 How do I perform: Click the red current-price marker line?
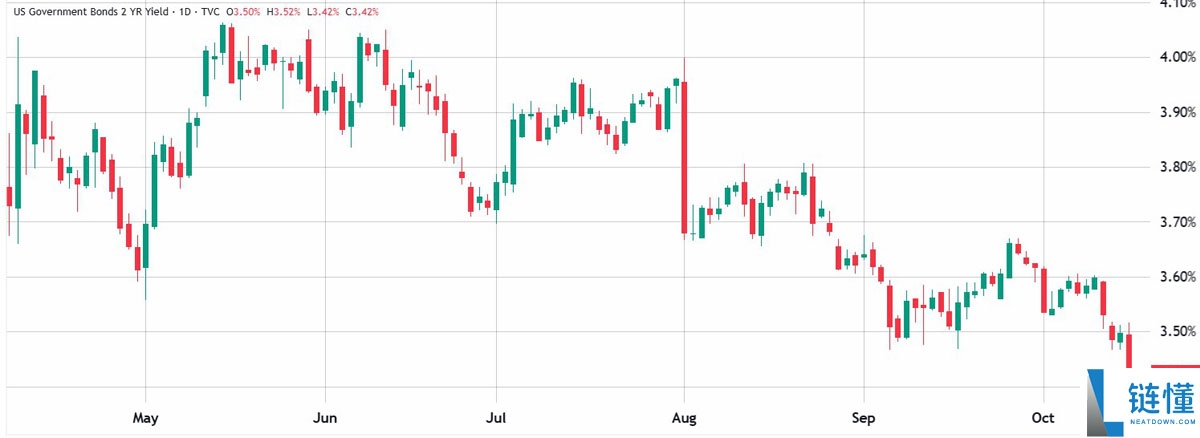[1175, 367]
